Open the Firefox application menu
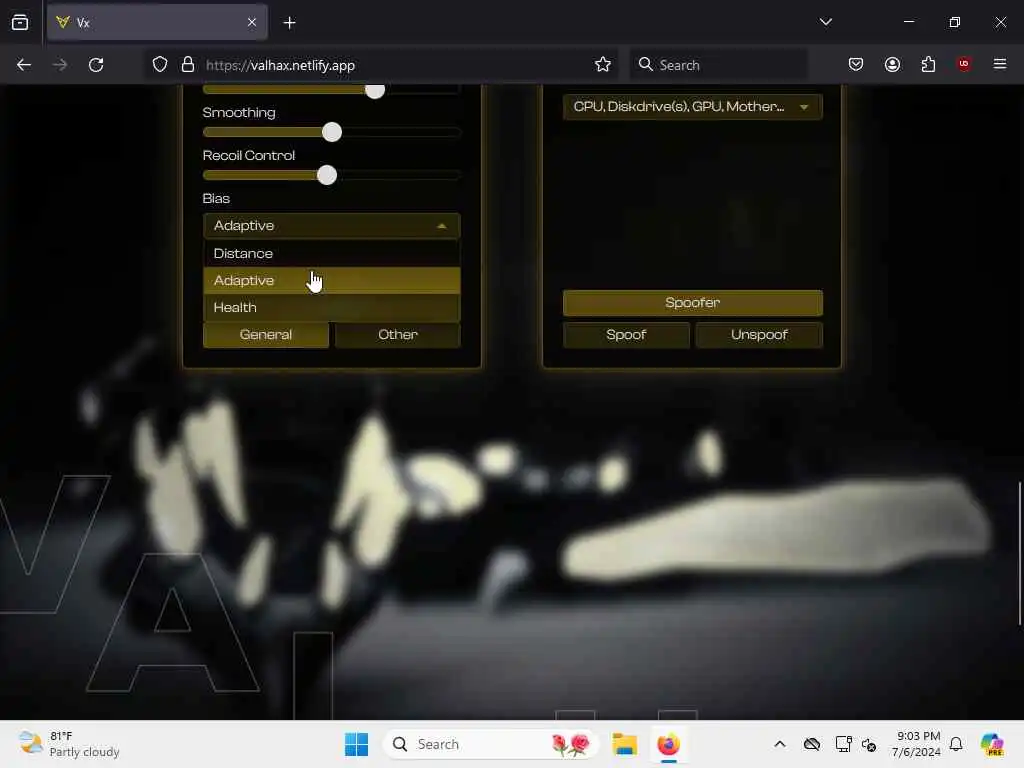The width and height of the screenshot is (1024, 768). click(x=1000, y=64)
